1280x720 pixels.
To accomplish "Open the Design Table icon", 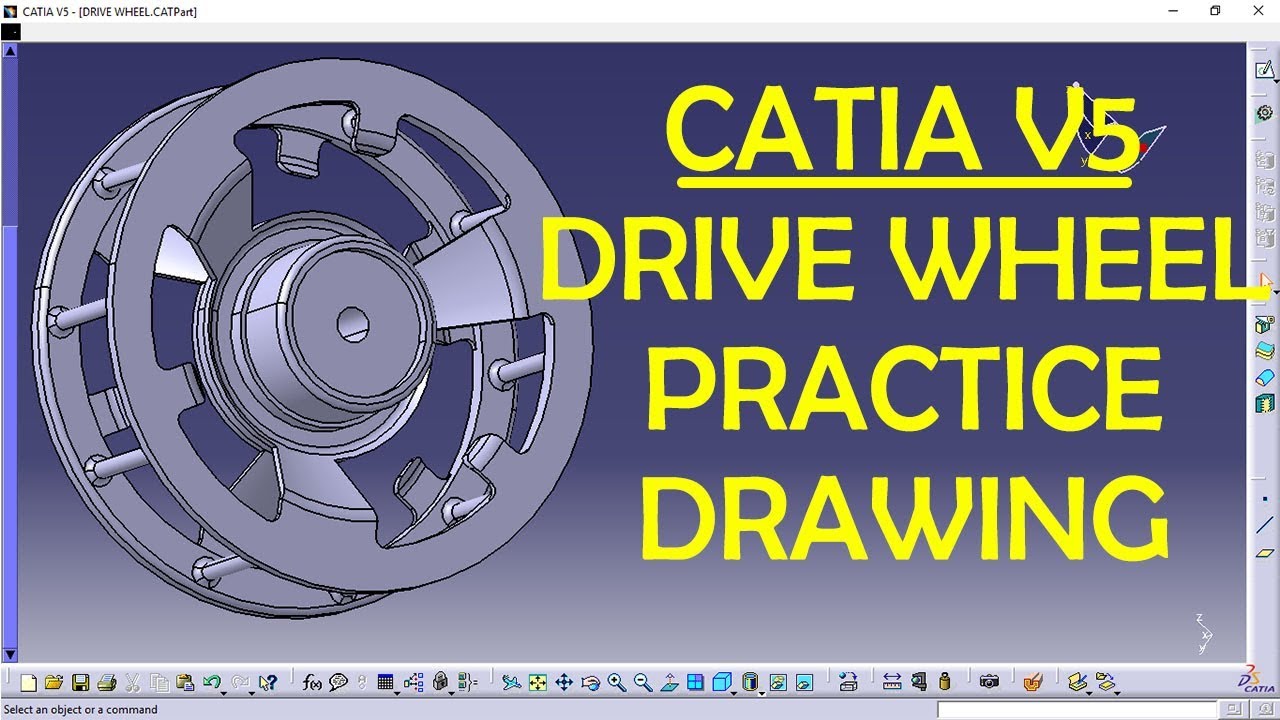I will pyautogui.click(x=386, y=683).
